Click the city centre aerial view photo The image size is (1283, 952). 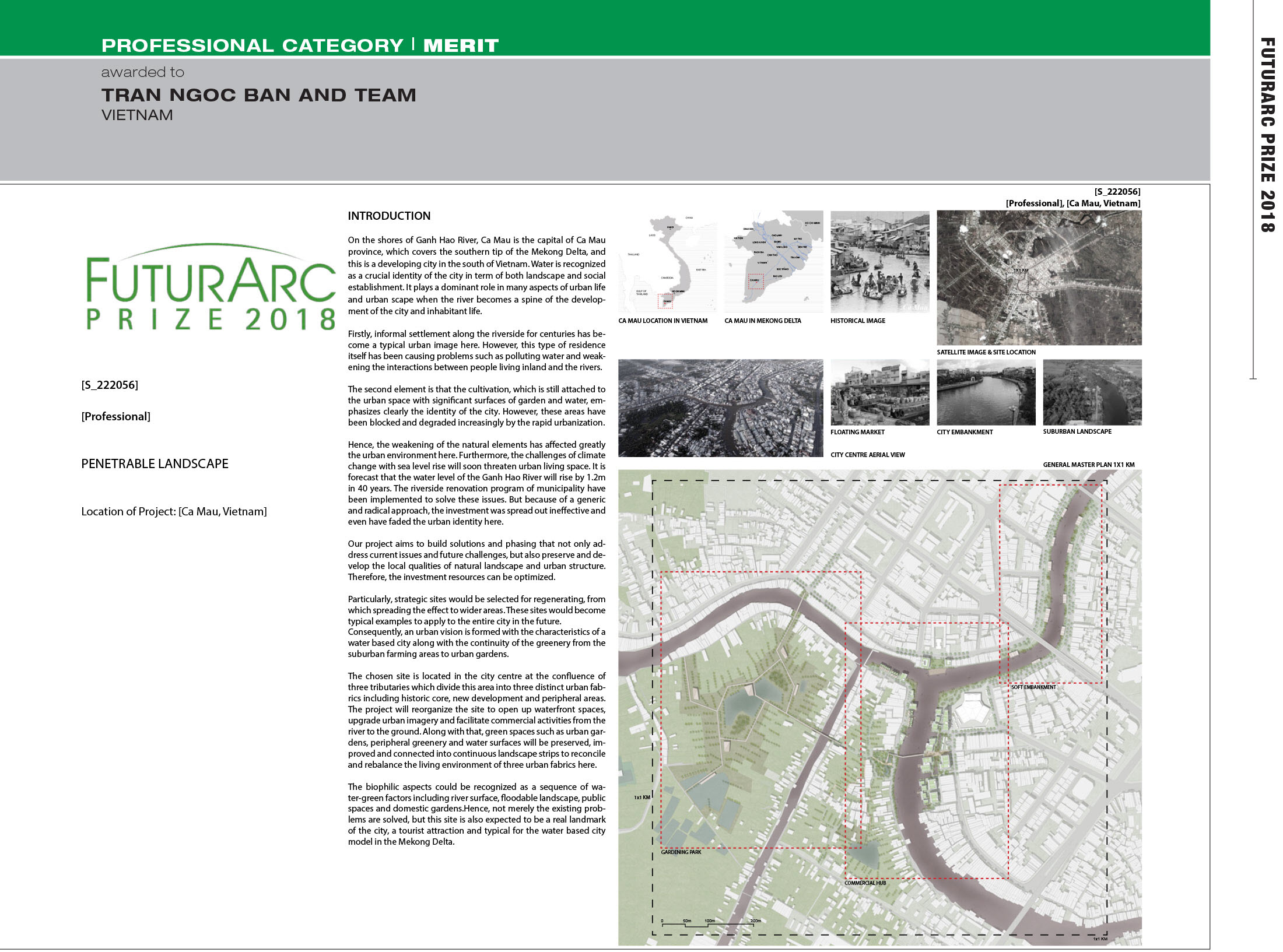click(x=720, y=408)
